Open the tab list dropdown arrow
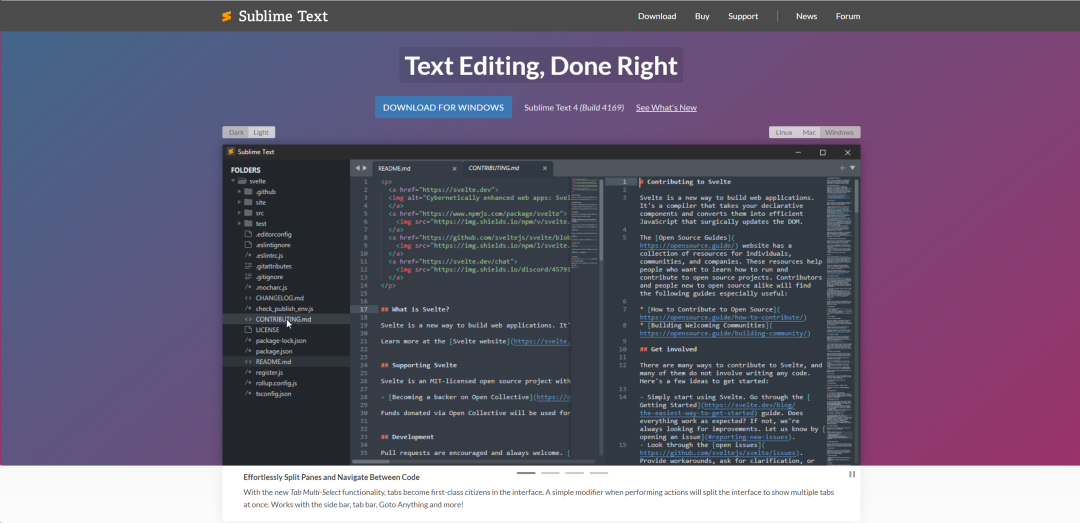This screenshot has width=1080, height=523. click(x=852, y=167)
